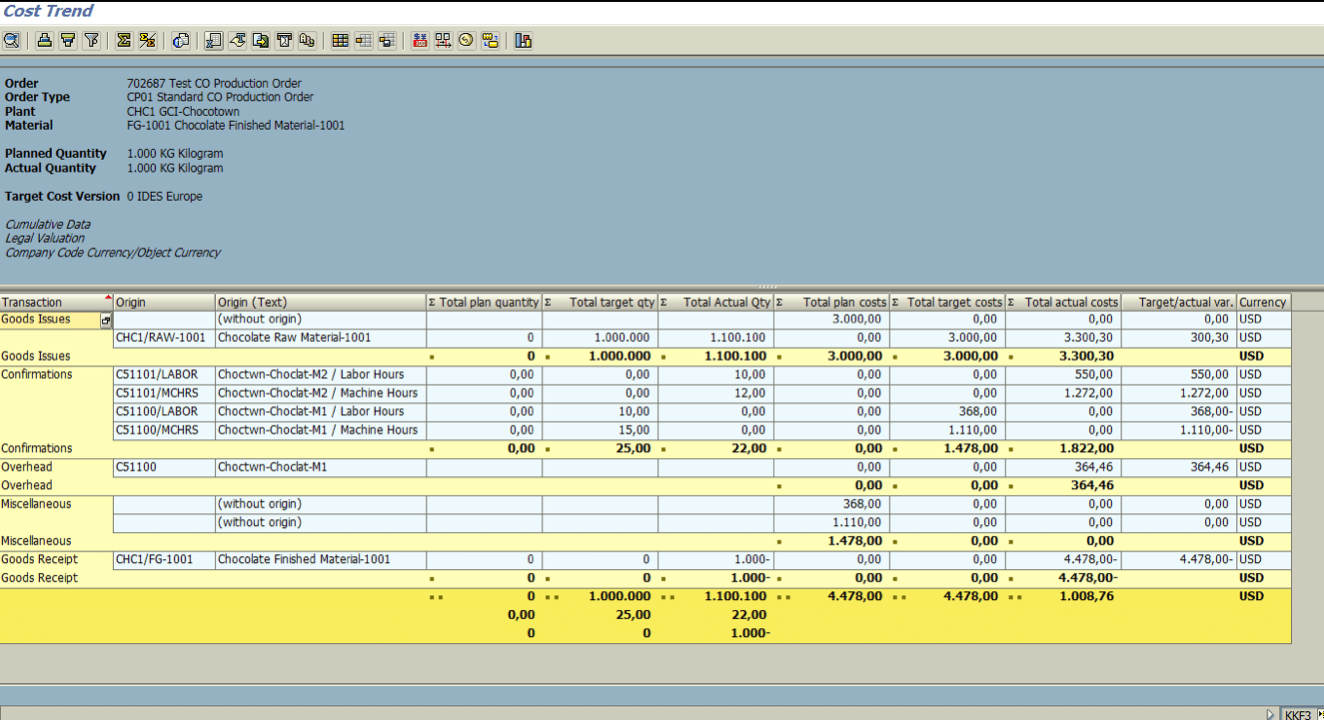This screenshot has width=1324, height=720.
Task: Display the graphic chart icon
Action: pyautogui.click(x=523, y=41)
